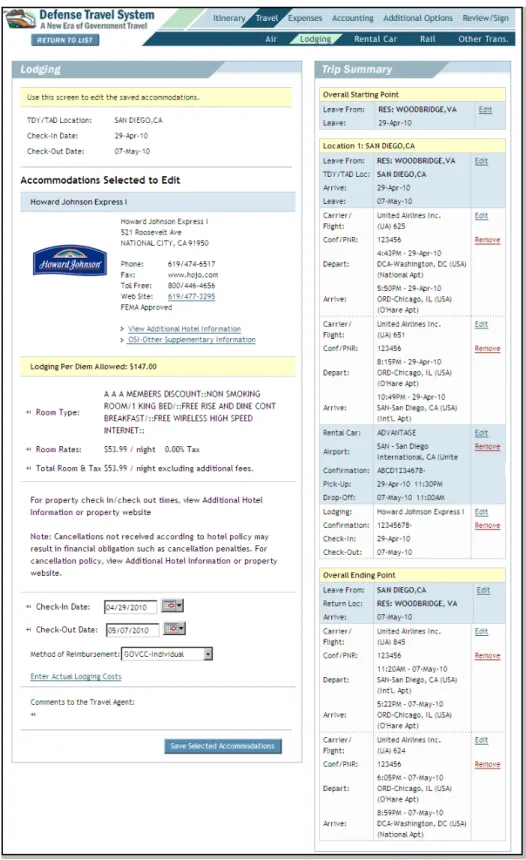This screenshot has width=526, height=860.
Task: Remove the UA 624 flight
Action: coord(487,764)
